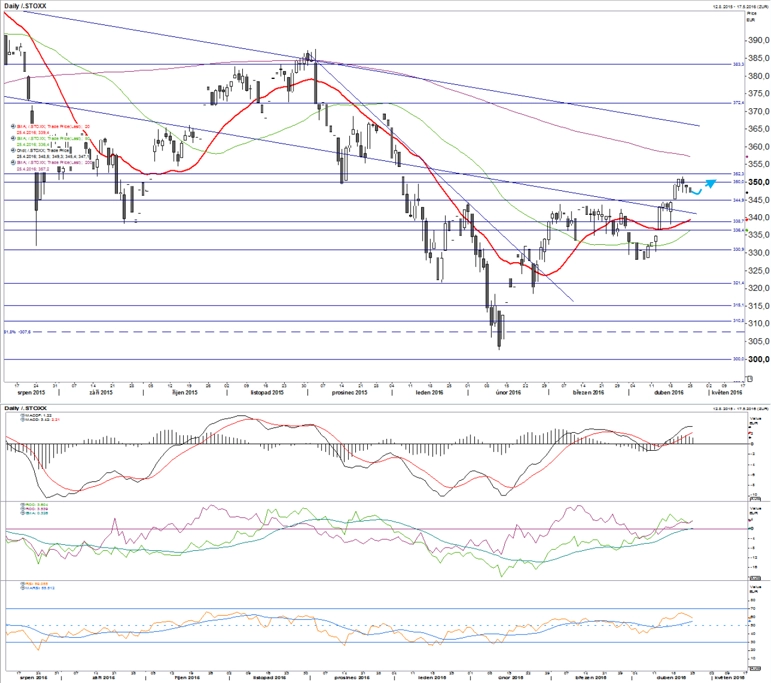Click the bold 350,0 price axis label
This screenshot has width=771, height=683.
click(758, 182)
